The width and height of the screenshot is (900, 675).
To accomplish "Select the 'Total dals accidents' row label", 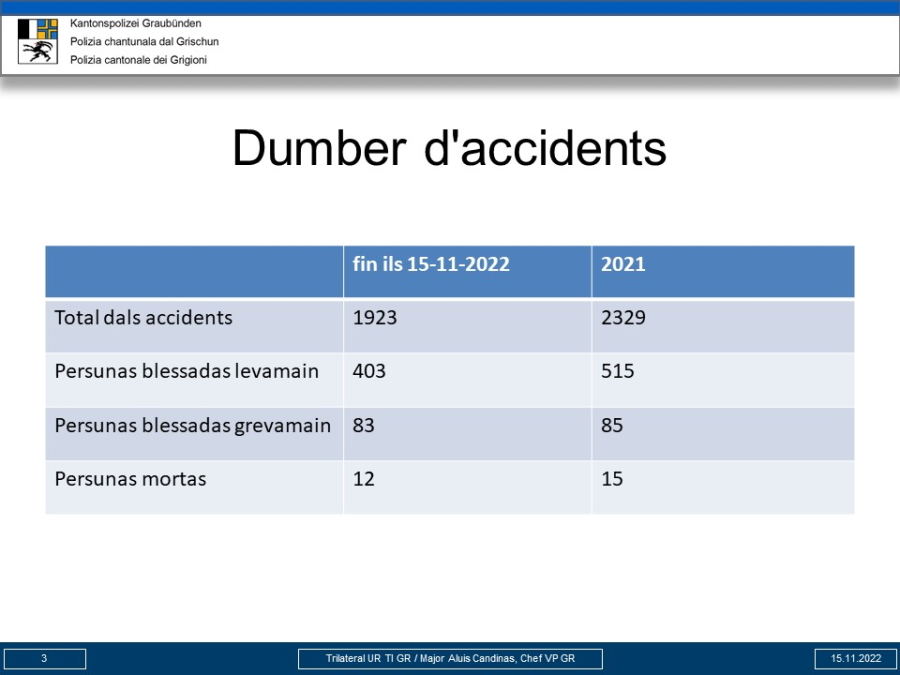I will point(143,318).
